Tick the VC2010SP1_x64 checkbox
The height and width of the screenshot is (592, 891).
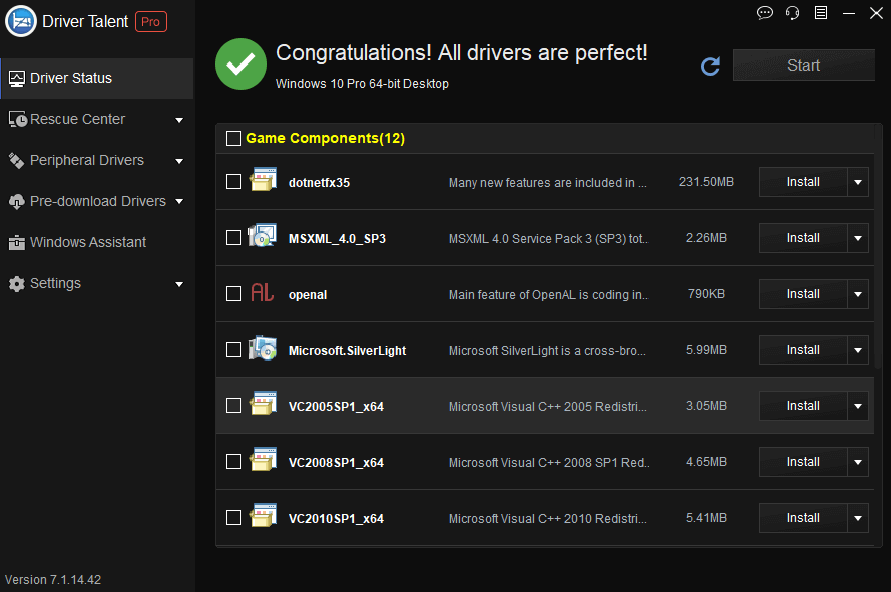234,518
